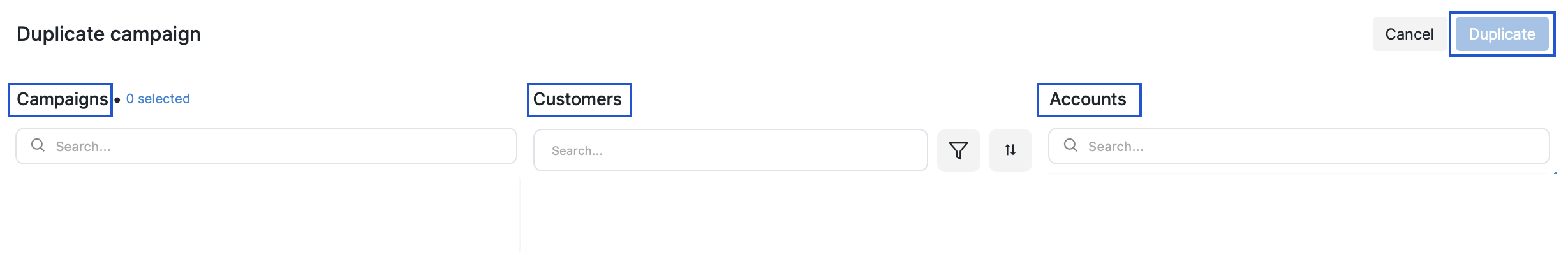This screenshot has width=1568, height=255.
Task: Click the magnifier icon in Accounts search
Action: click(x=1070, y=145)
